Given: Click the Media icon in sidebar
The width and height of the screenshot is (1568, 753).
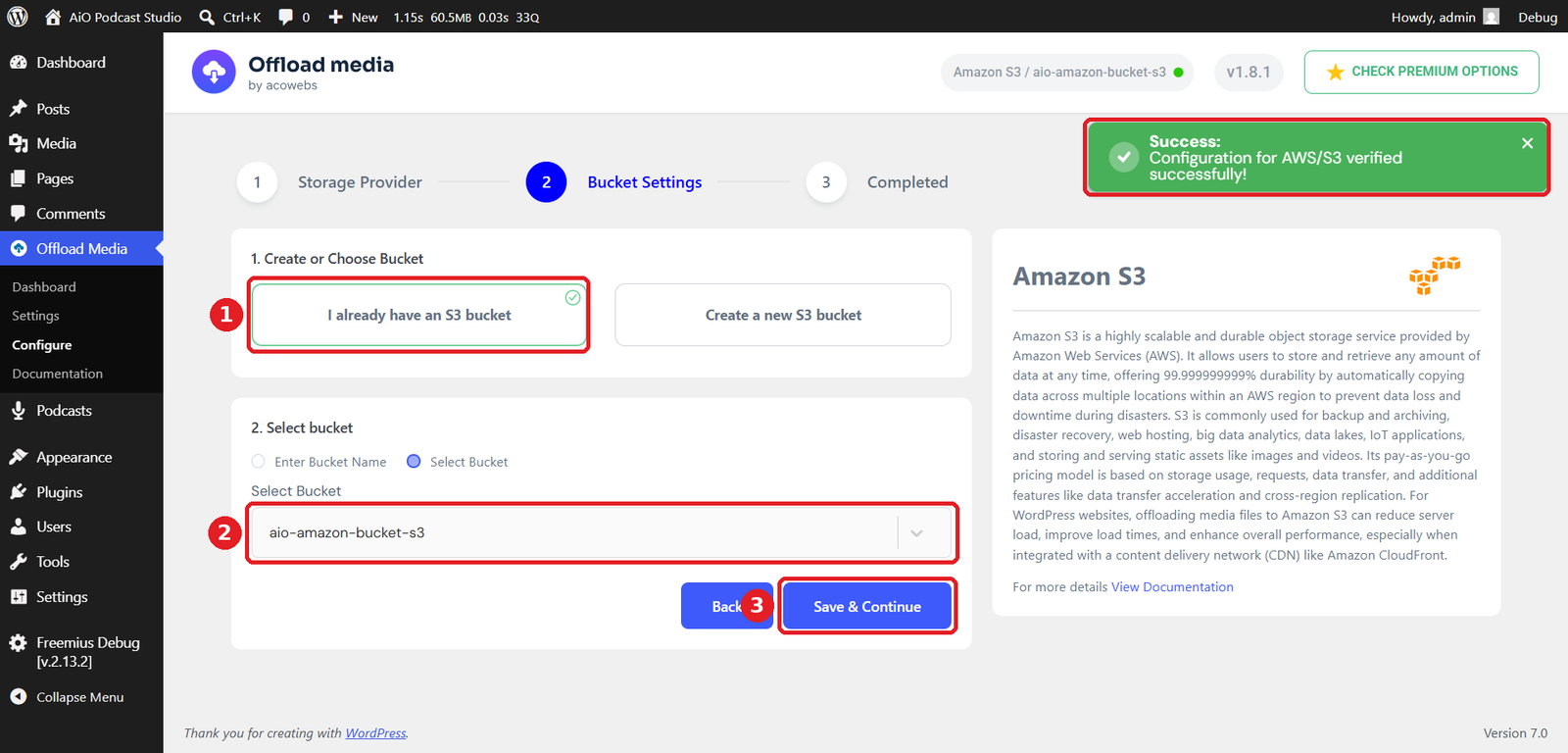Looking at the screenshot, I should (x=19, y=144).
